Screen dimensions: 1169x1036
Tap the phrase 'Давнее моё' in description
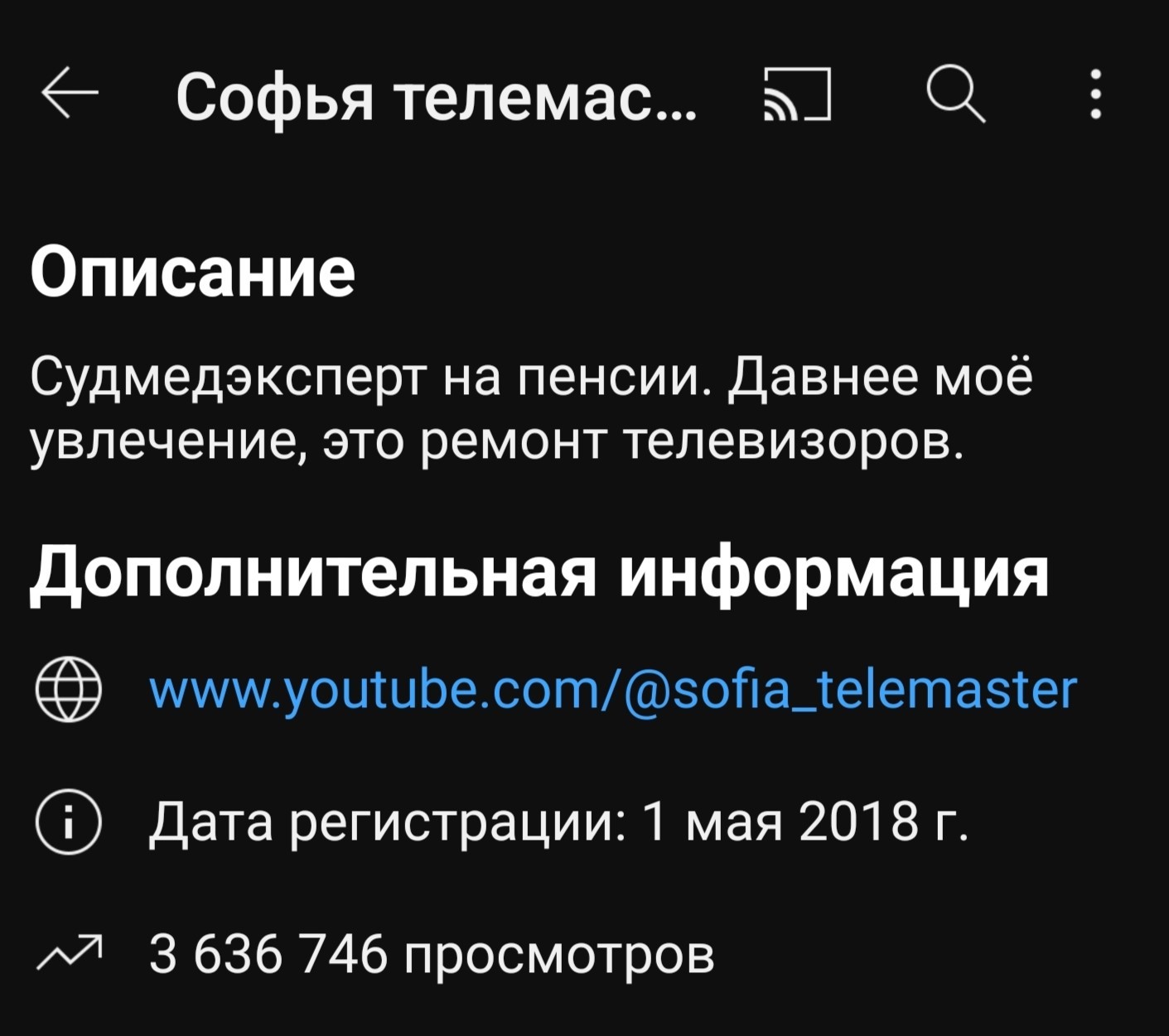(881, 378)
